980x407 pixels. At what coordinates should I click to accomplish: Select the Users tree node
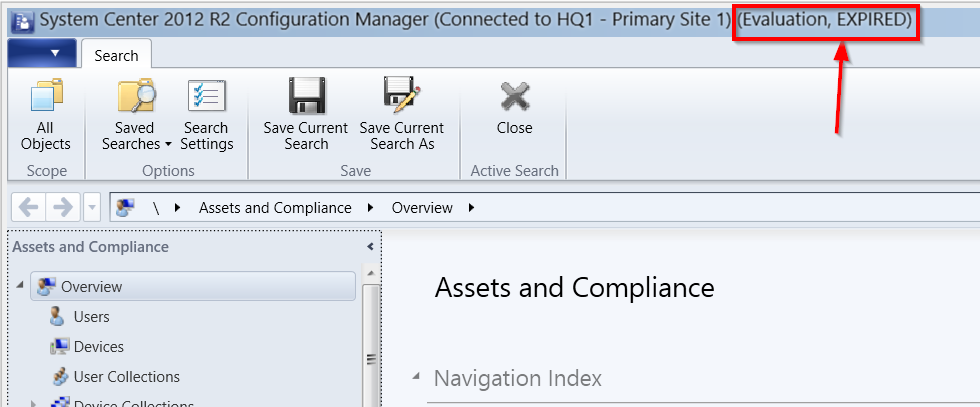[x=91, y=317]
